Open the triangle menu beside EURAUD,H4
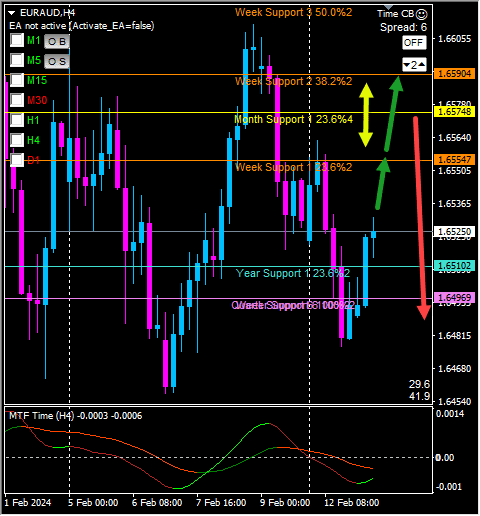 point(12,13)
